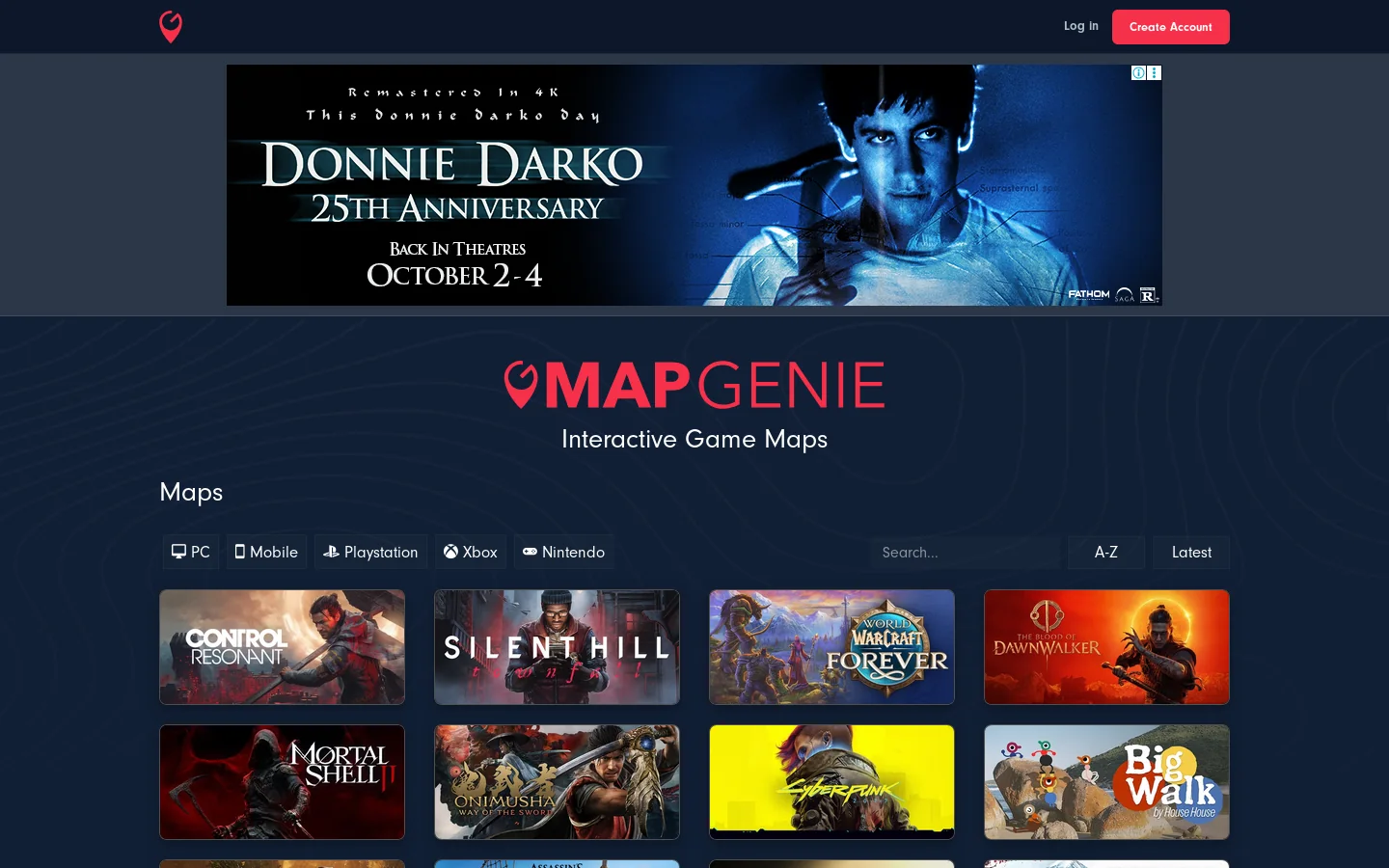
Task: Filter maps by PC platform
Action: point(191,552)
